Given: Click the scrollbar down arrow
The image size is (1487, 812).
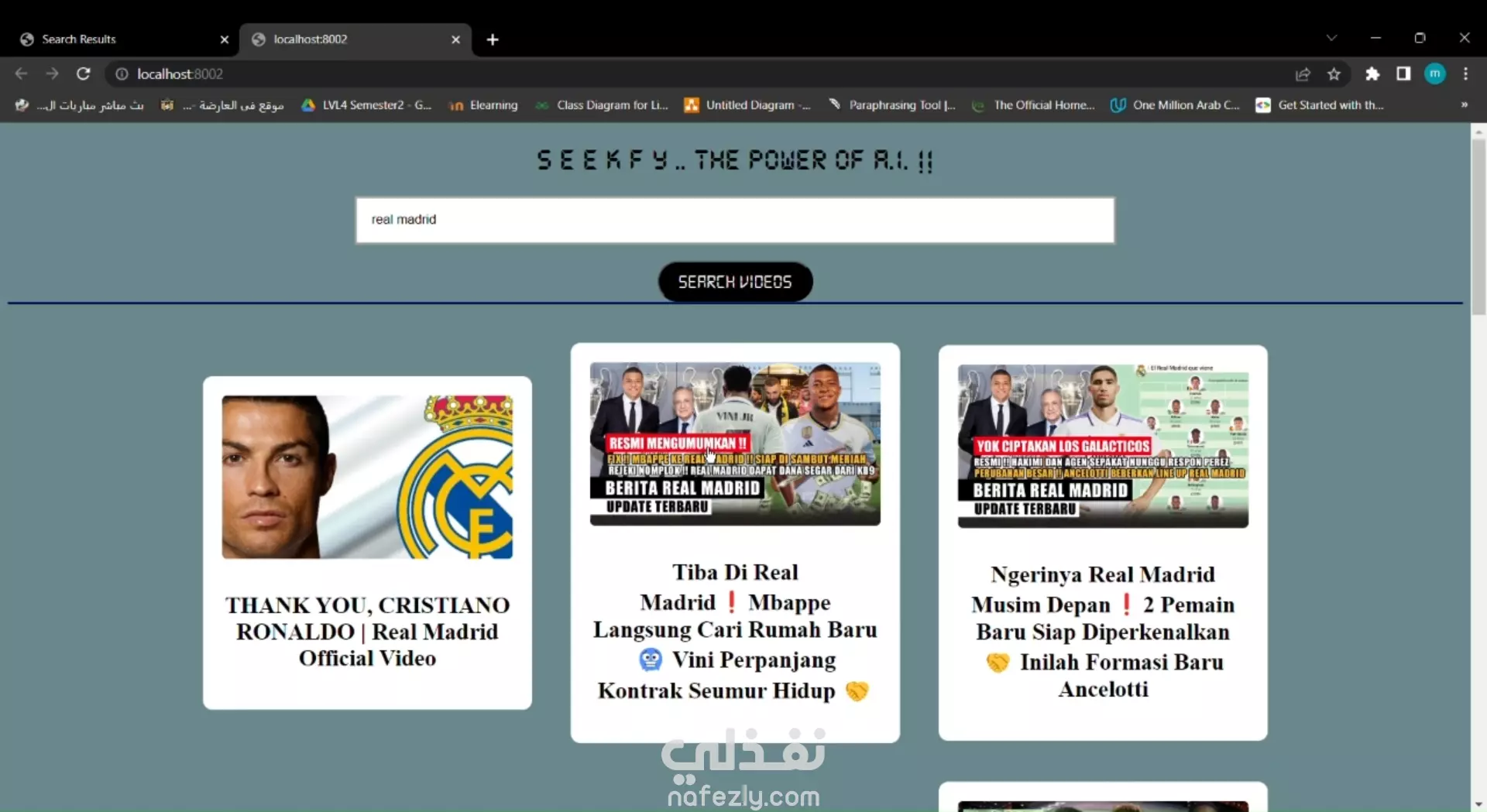Looking at the screenshot, I should (1478, 804).
